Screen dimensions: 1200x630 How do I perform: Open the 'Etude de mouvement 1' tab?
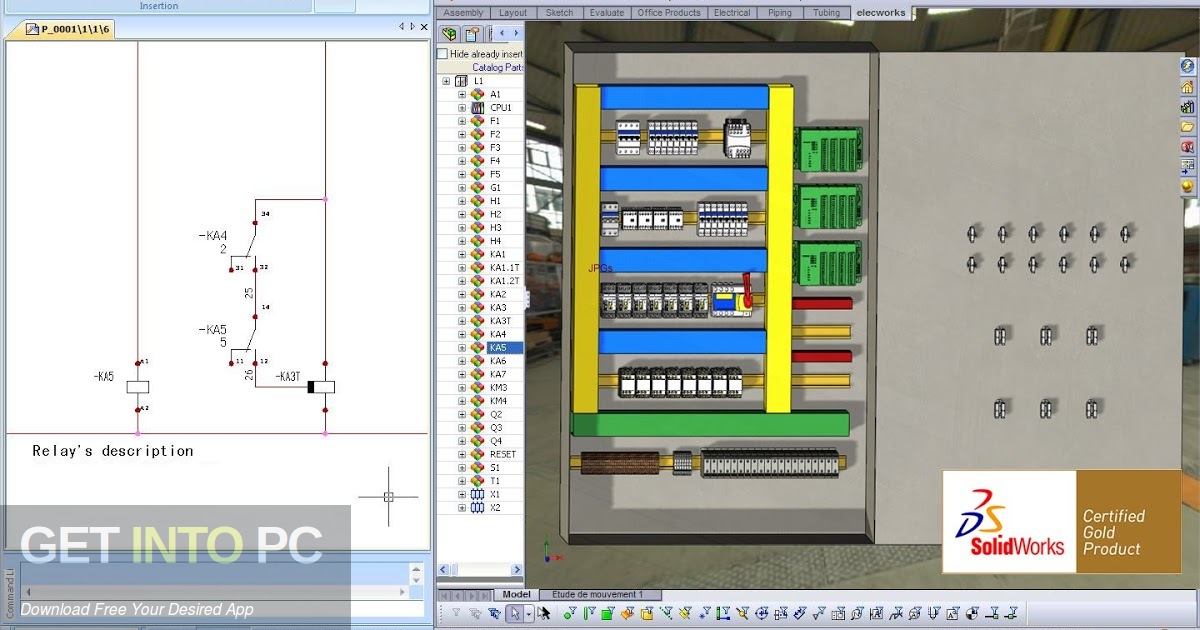point(598,594)
